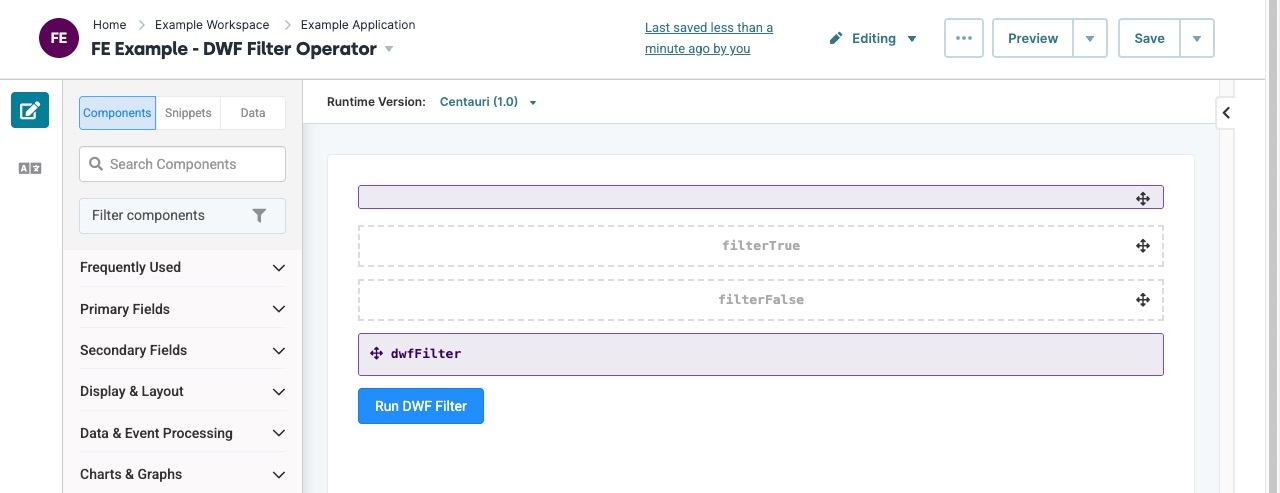Screen dimensions: 1280x493
Task: Go to the Example Workspace breadcrumb
Action: (x=212, y=24)
